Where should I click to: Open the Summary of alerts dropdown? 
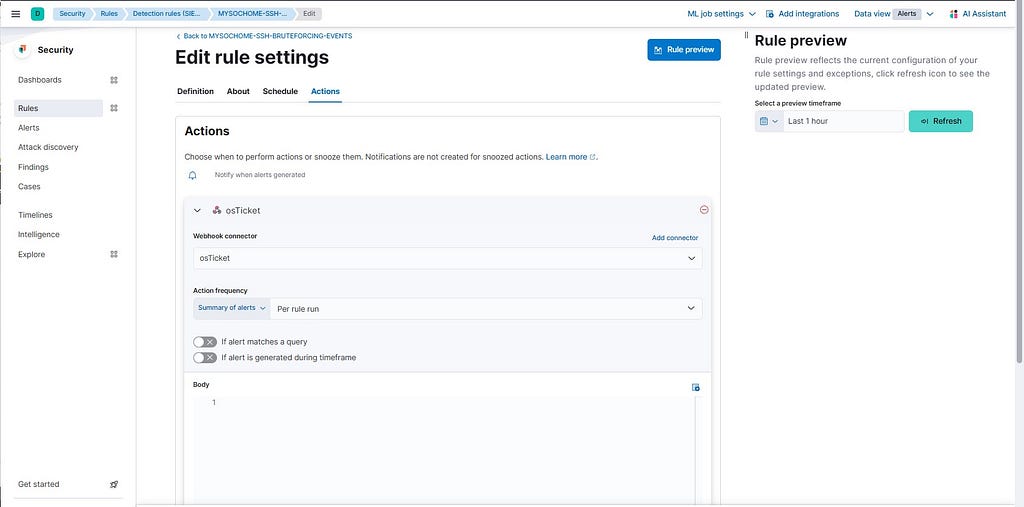click(232, 308)
